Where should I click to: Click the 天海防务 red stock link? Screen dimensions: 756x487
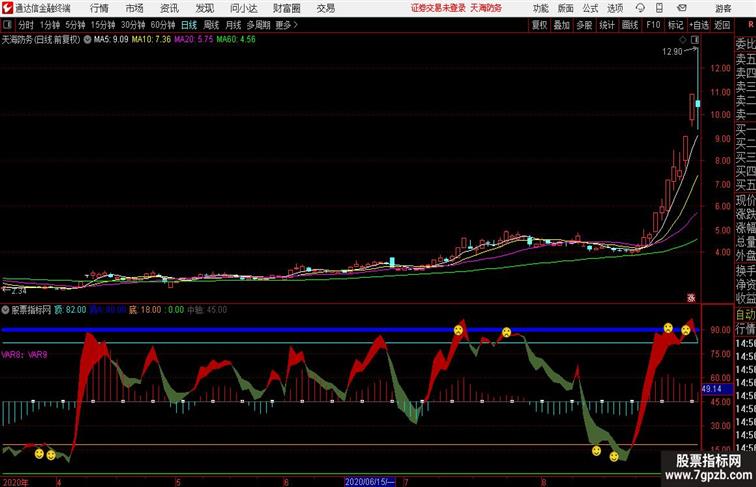486,8
